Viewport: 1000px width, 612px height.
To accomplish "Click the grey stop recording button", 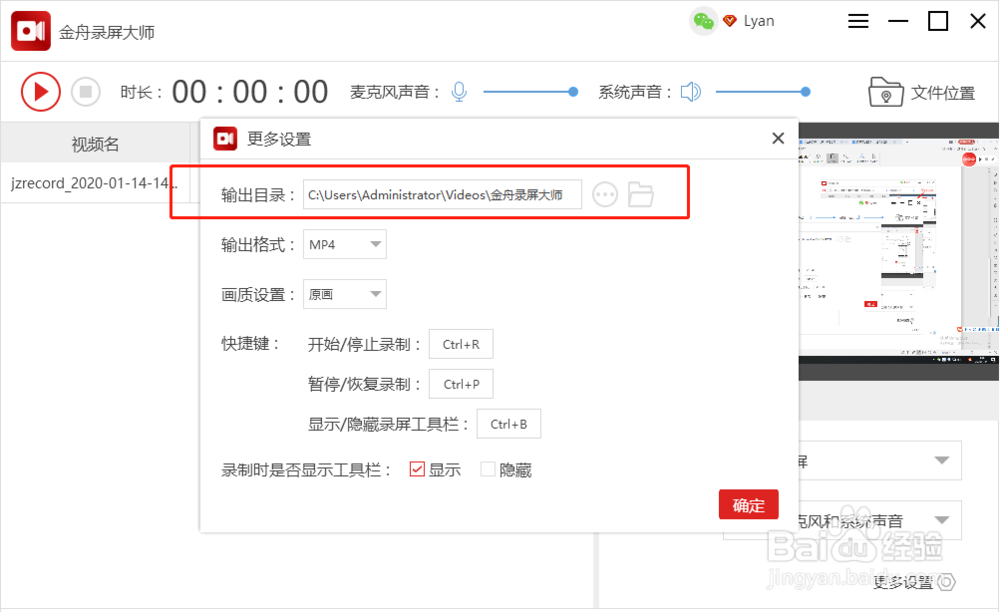I will click(x=85, y=92).
